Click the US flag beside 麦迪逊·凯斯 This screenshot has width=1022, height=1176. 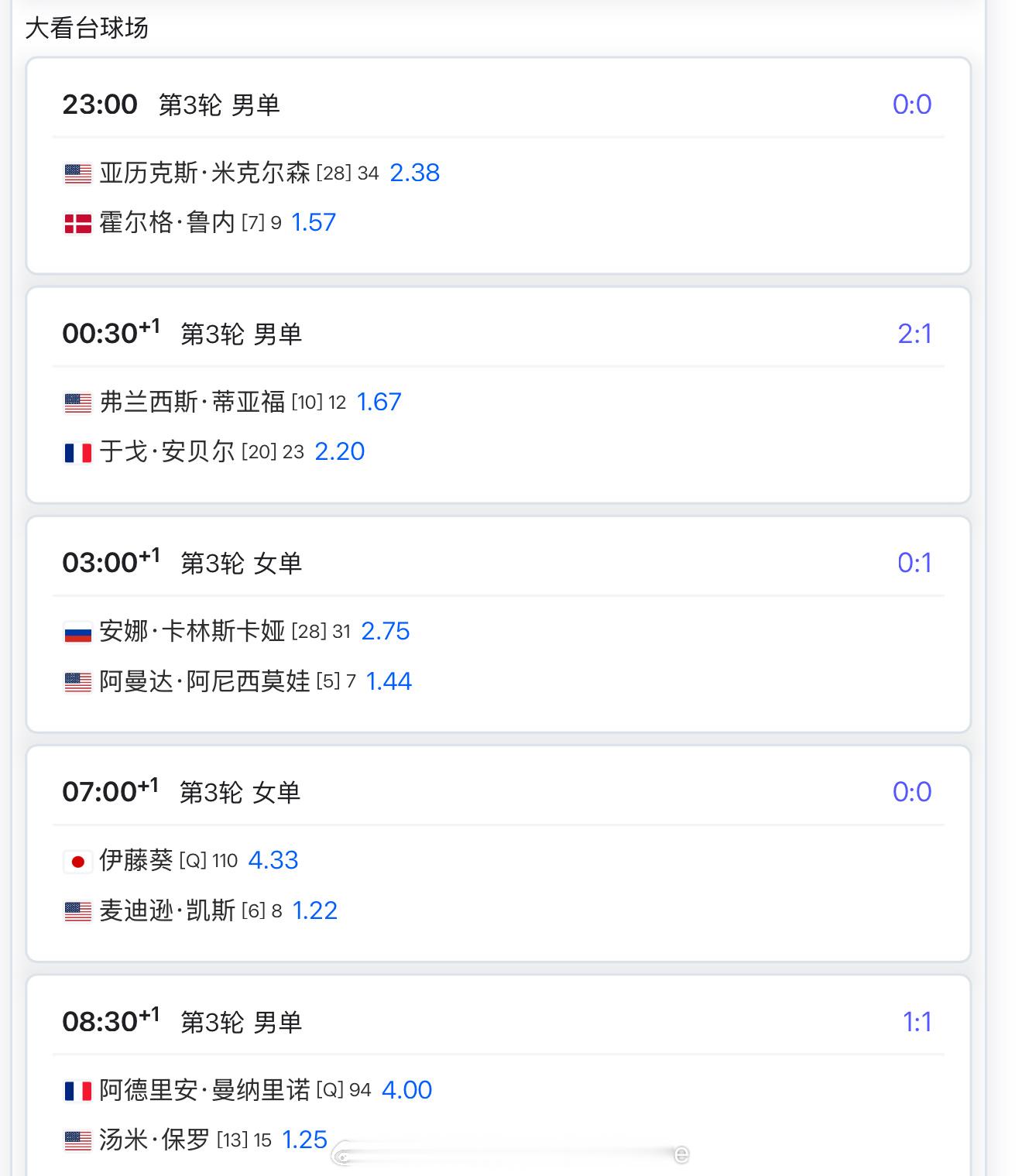pyautogui.click(x=77, y=911)
